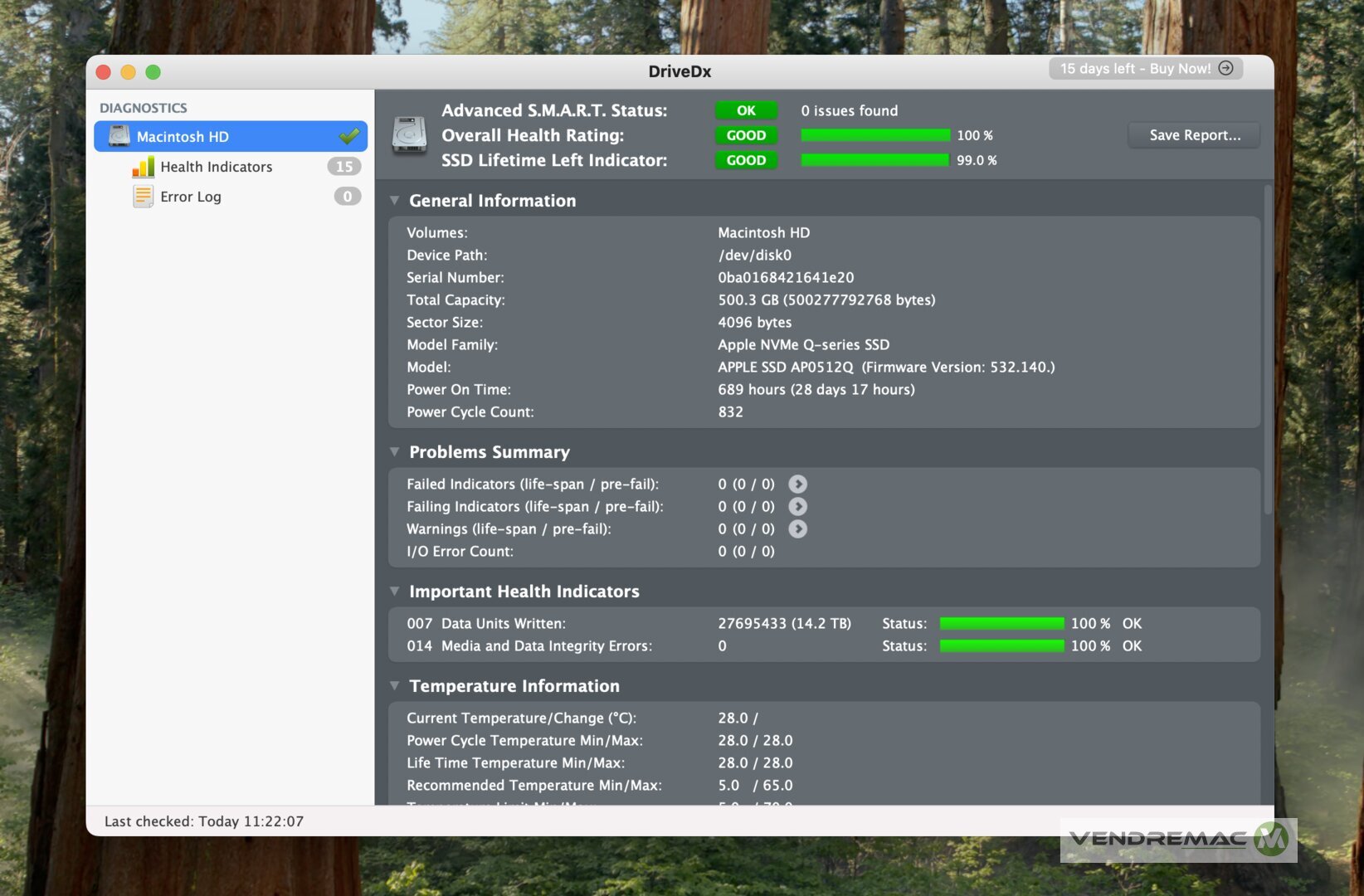Click the Health Indicators count badge 15
This screenshot has width=1364, height=896.
344,167
